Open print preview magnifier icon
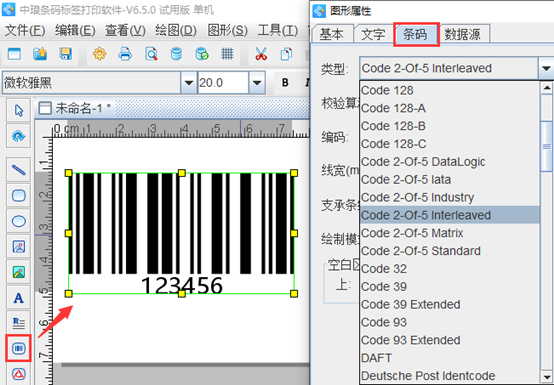554x385 pixels. (x=151, y=54)
